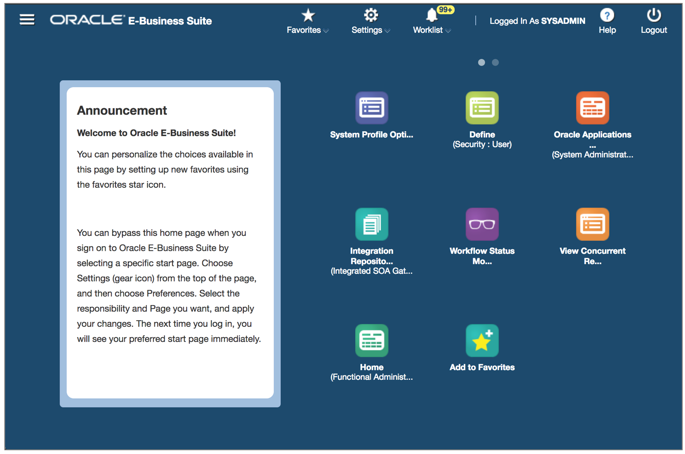
Task: Open Integration Repository tile icon
Action: click(371, 224)
